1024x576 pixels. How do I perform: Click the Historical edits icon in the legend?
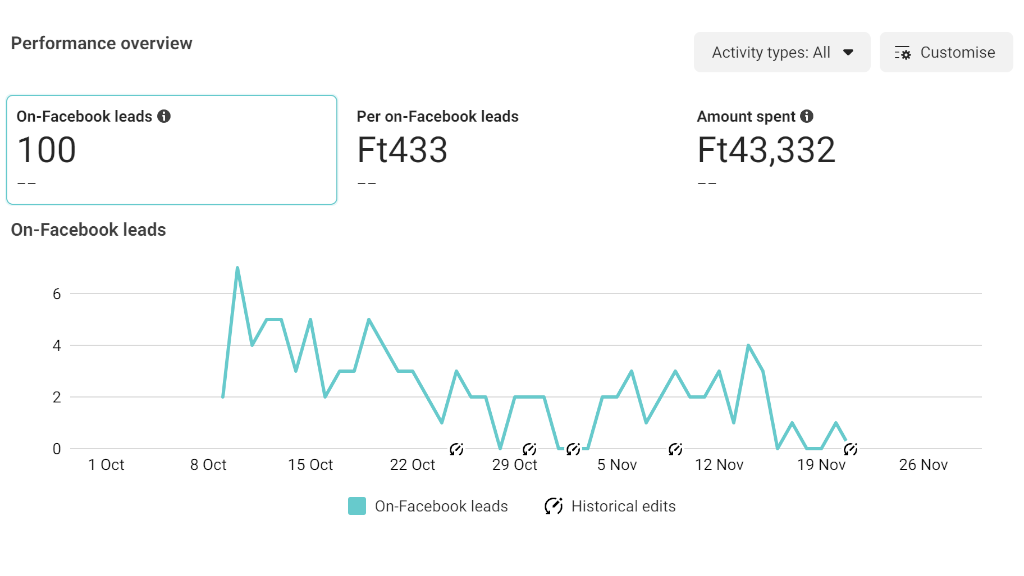click(553, 506)
